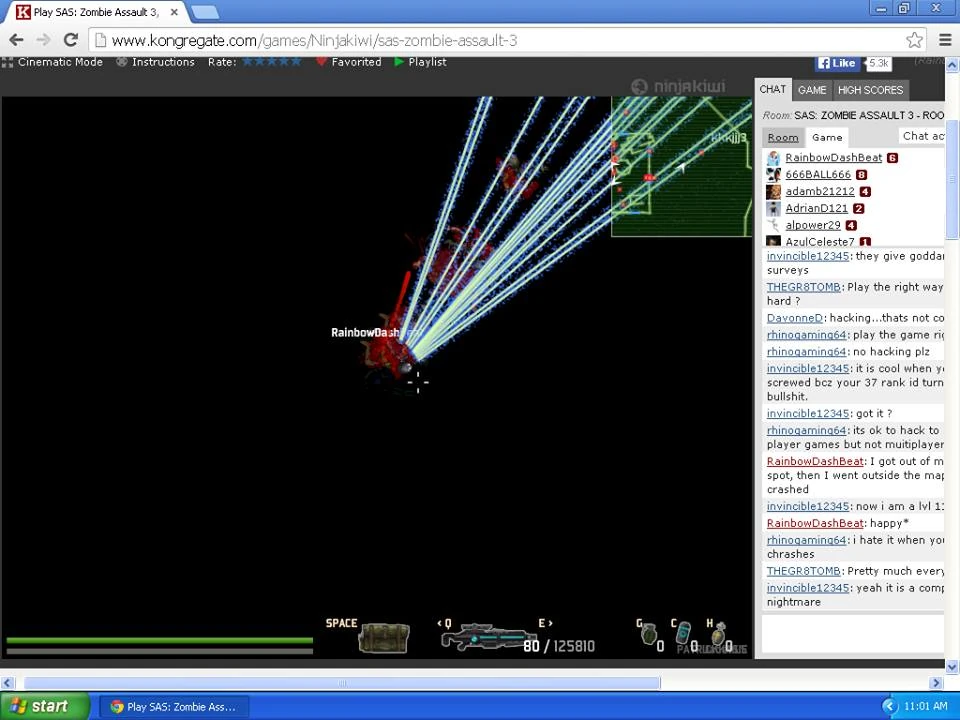
Task: Click the page scroll-right arrow
Action: tap(936, 683)
